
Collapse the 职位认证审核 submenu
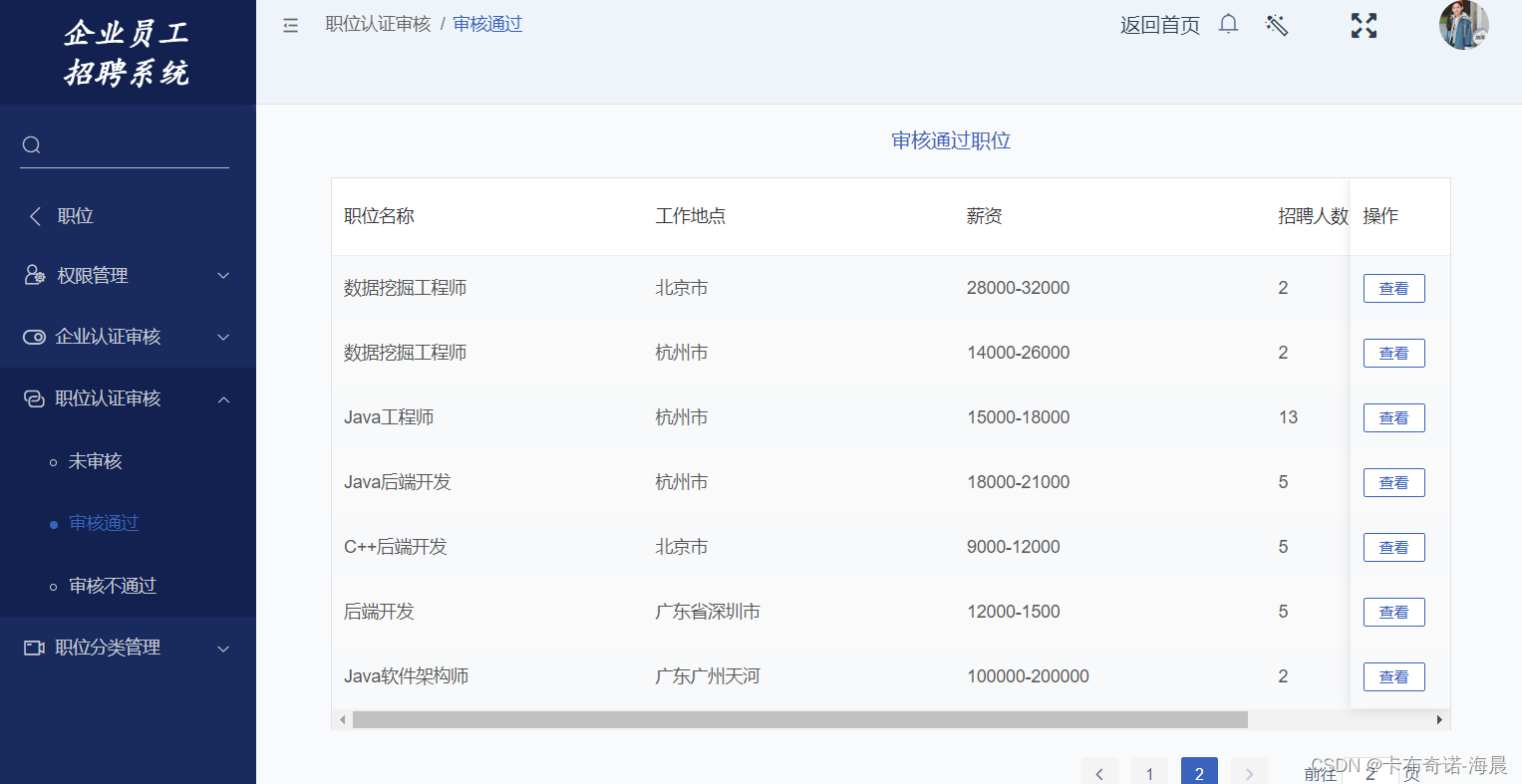223,399
